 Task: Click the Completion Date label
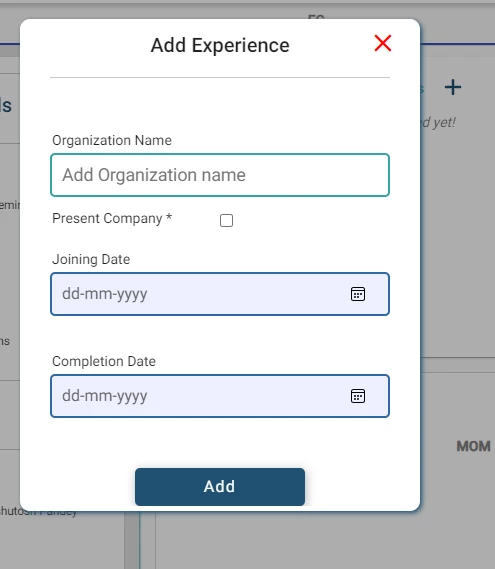pos(104,361)
